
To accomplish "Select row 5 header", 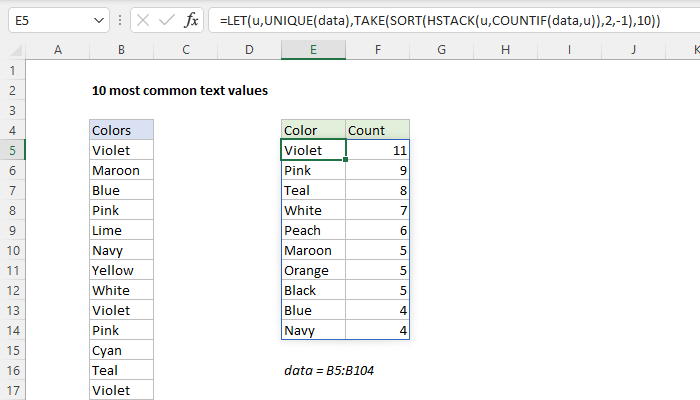I will 12,150.
